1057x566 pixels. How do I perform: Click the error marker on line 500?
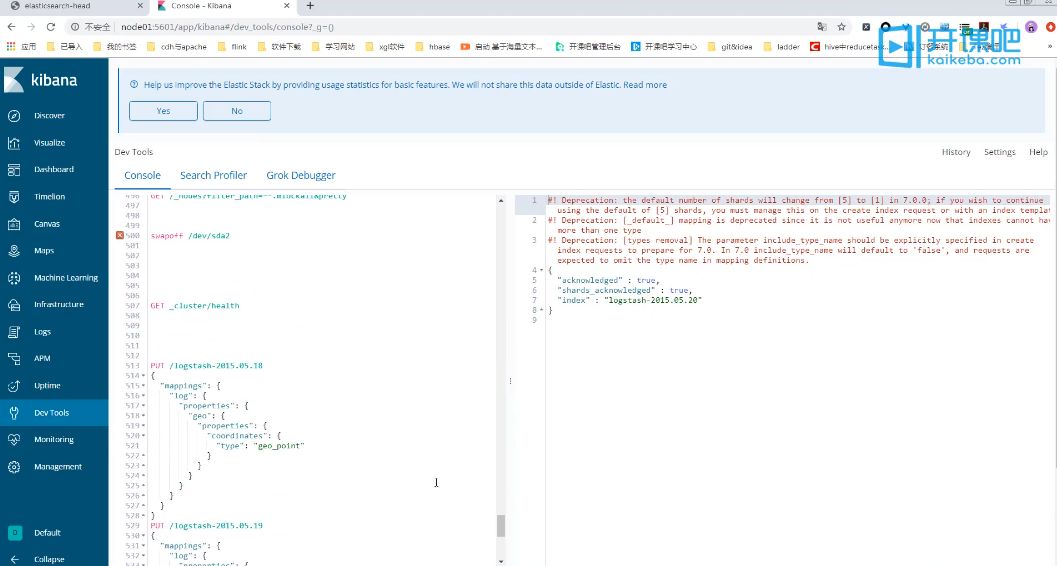(120, 236)
